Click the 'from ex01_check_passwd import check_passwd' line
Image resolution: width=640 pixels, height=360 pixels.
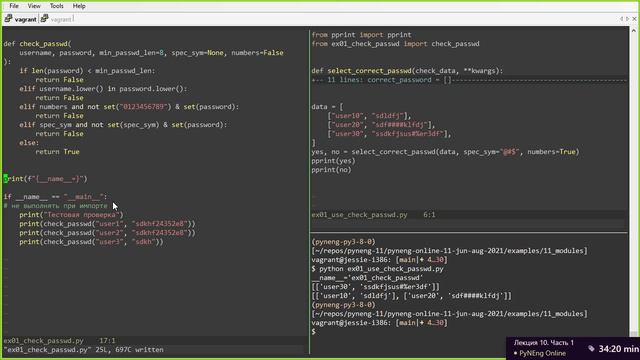coord(396,44)
